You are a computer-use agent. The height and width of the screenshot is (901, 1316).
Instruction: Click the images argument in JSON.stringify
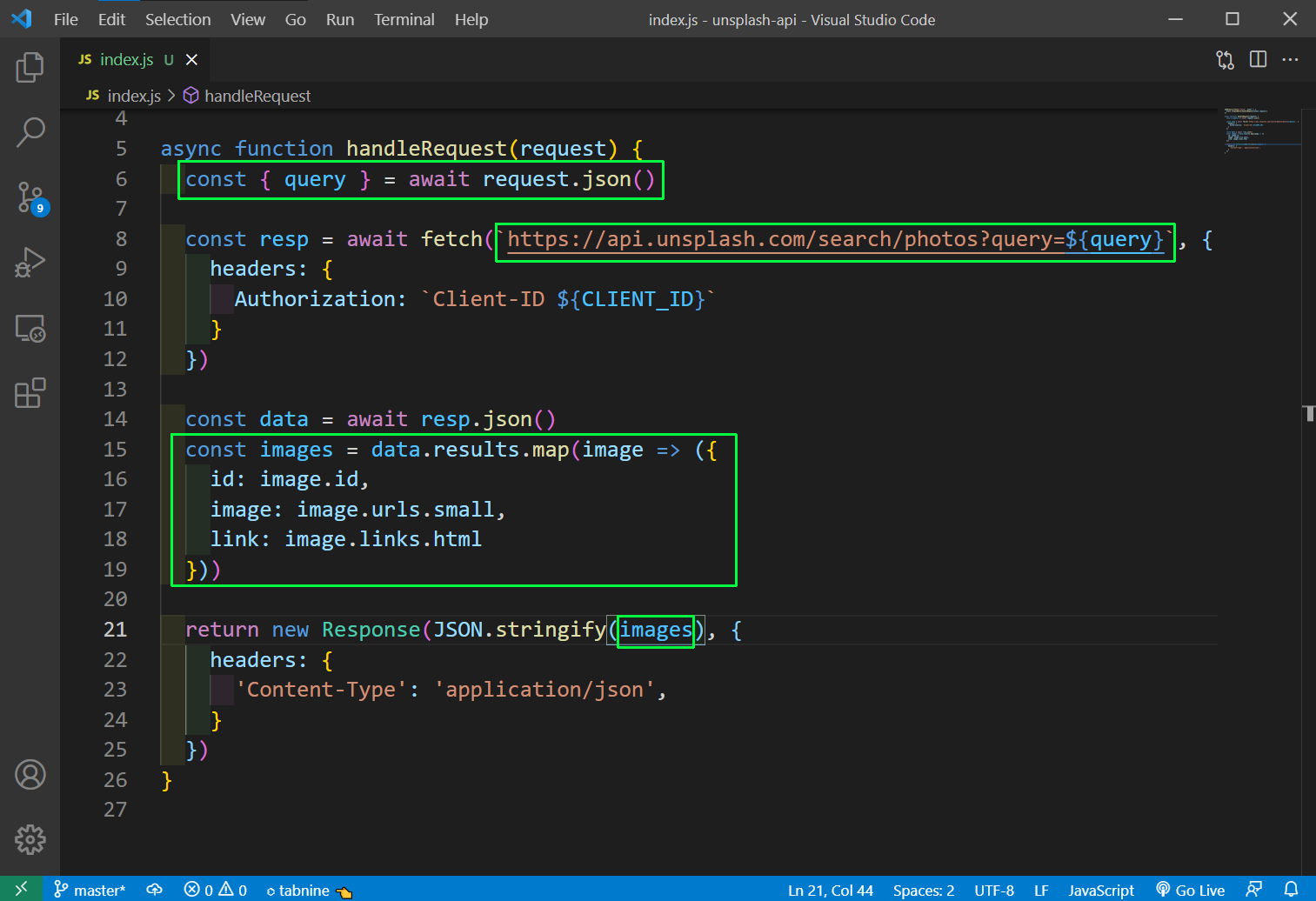coord(656,630)
